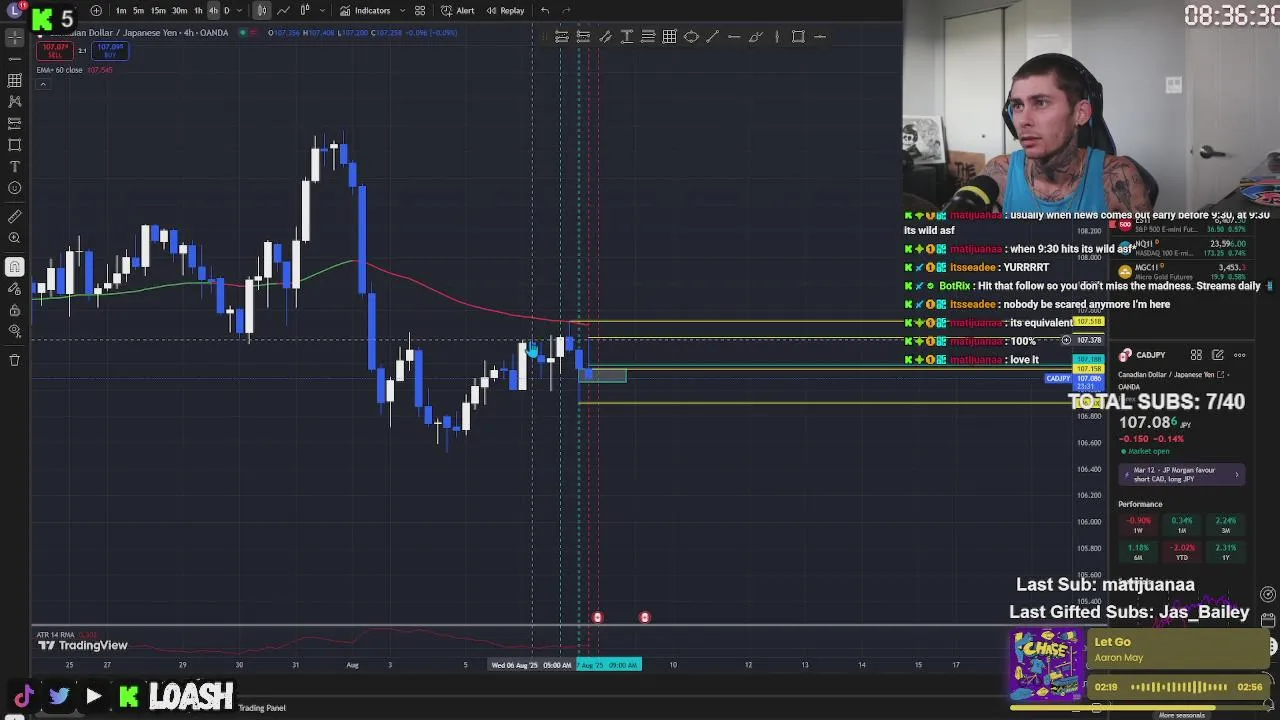Select the rectangle tool in floating toolbar
Screen dimensions: 1280x720
[798, 37]
